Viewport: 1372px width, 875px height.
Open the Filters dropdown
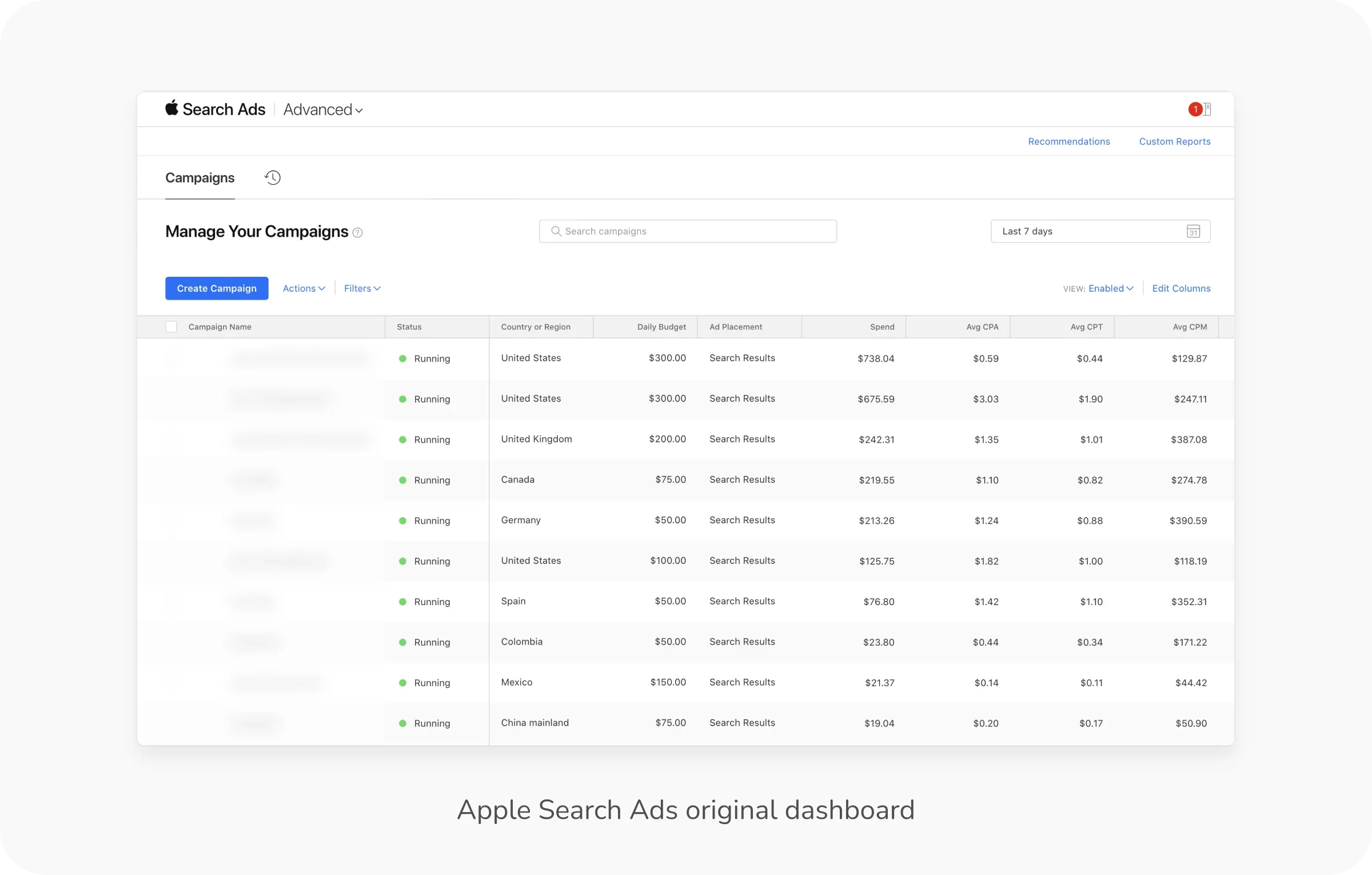click(362, 288)
